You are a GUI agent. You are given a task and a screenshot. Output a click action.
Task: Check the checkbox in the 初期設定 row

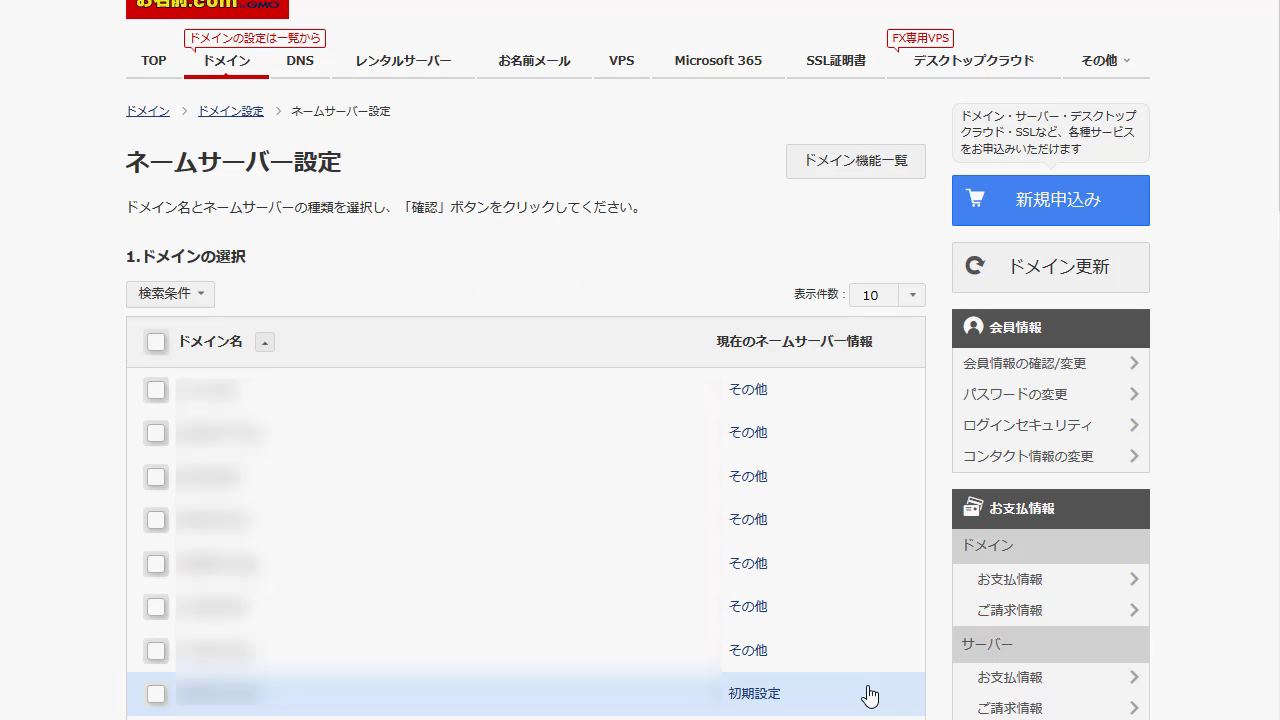click(156, 694)
